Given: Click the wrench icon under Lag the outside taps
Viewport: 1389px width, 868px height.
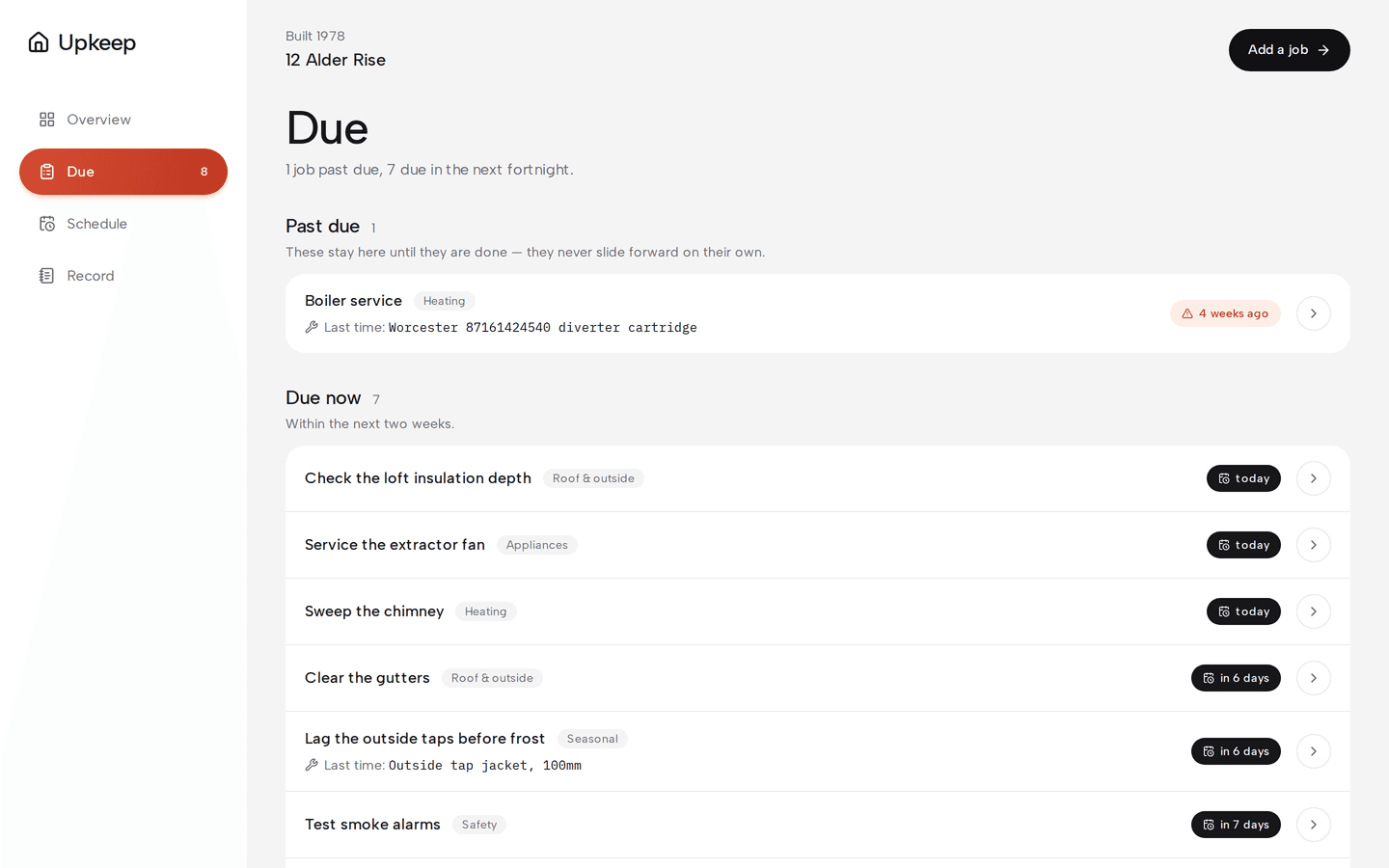Looking at the screenshot, I should (x=312, y=765).
